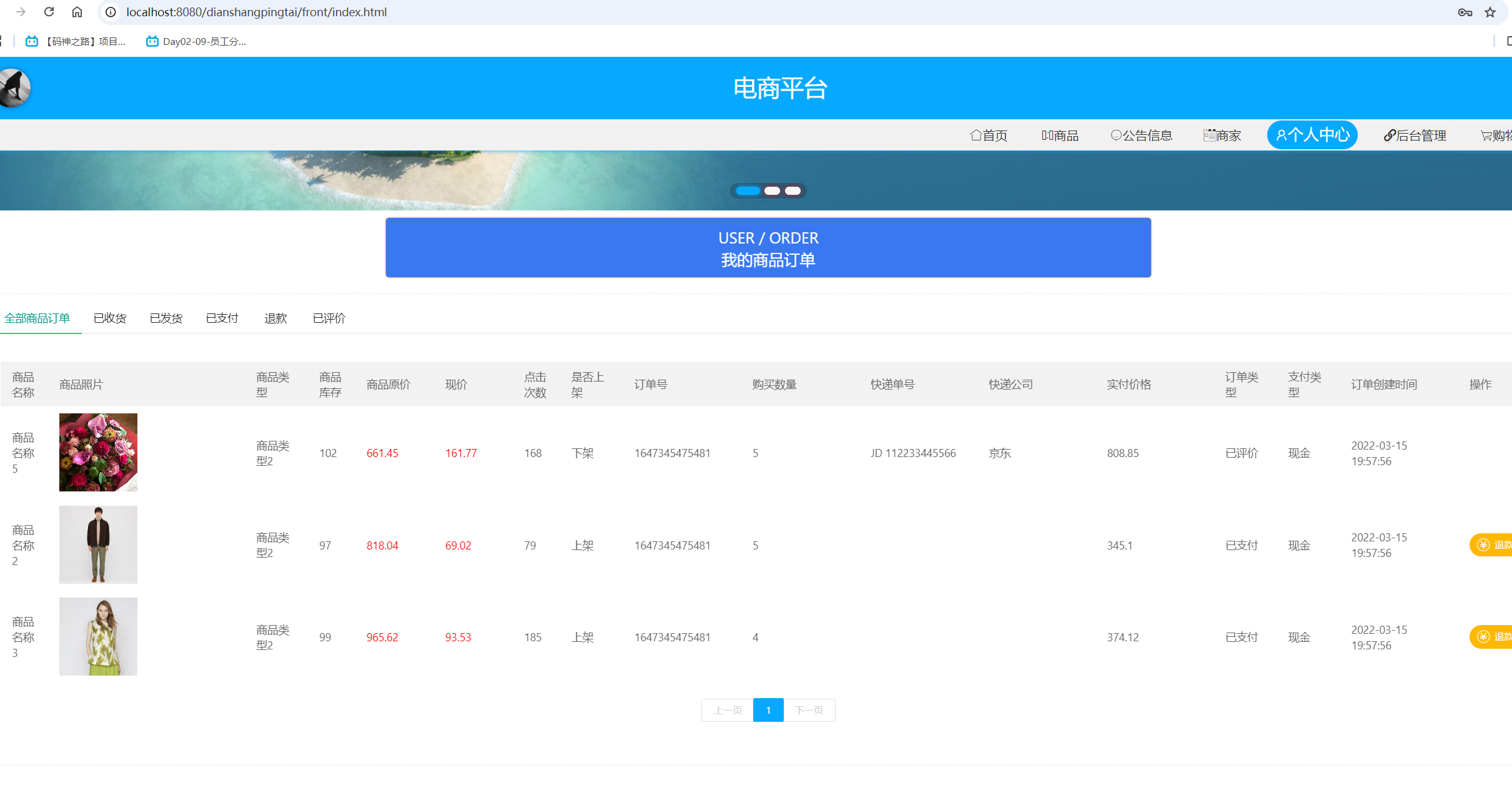Click the user avatar image
The height and width of the screenshot is (803, 1512).
point(14,87)
